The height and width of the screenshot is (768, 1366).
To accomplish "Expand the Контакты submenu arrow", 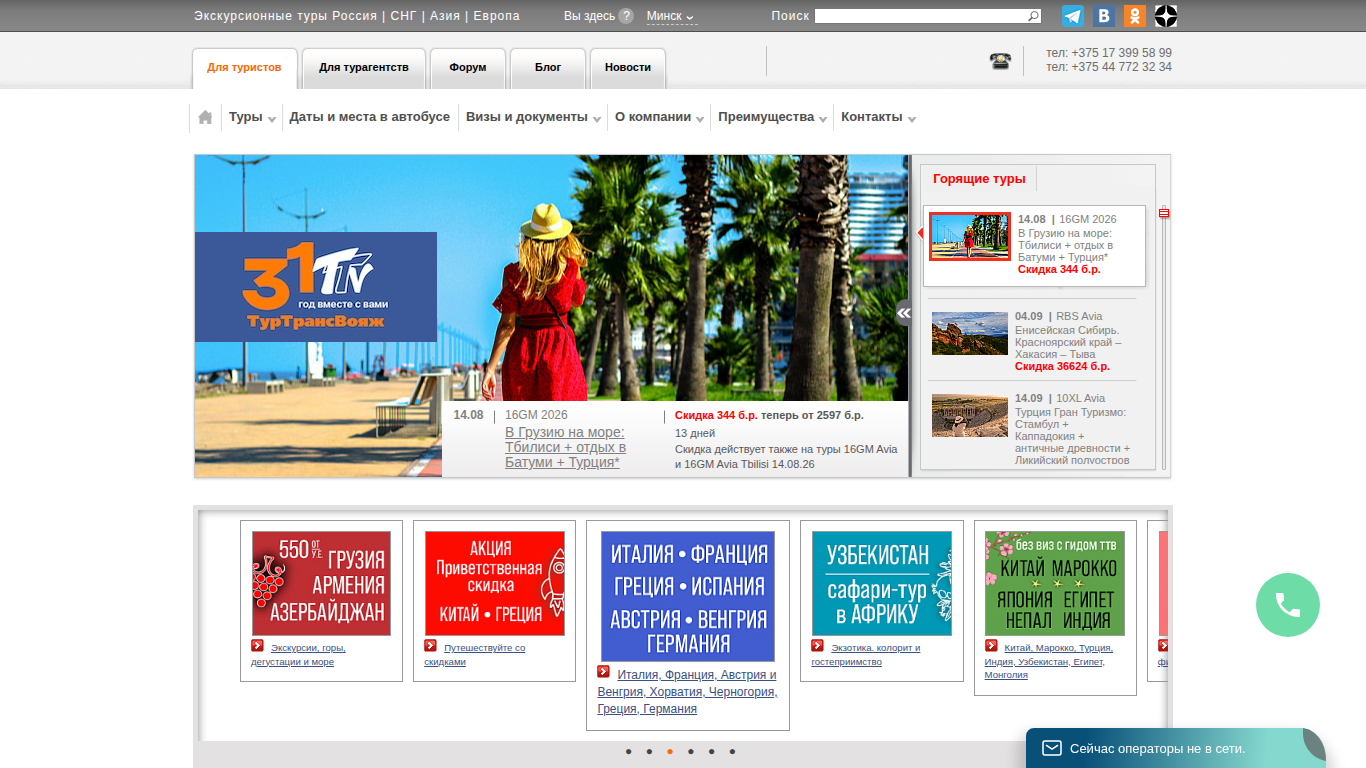I will (911, 119).
